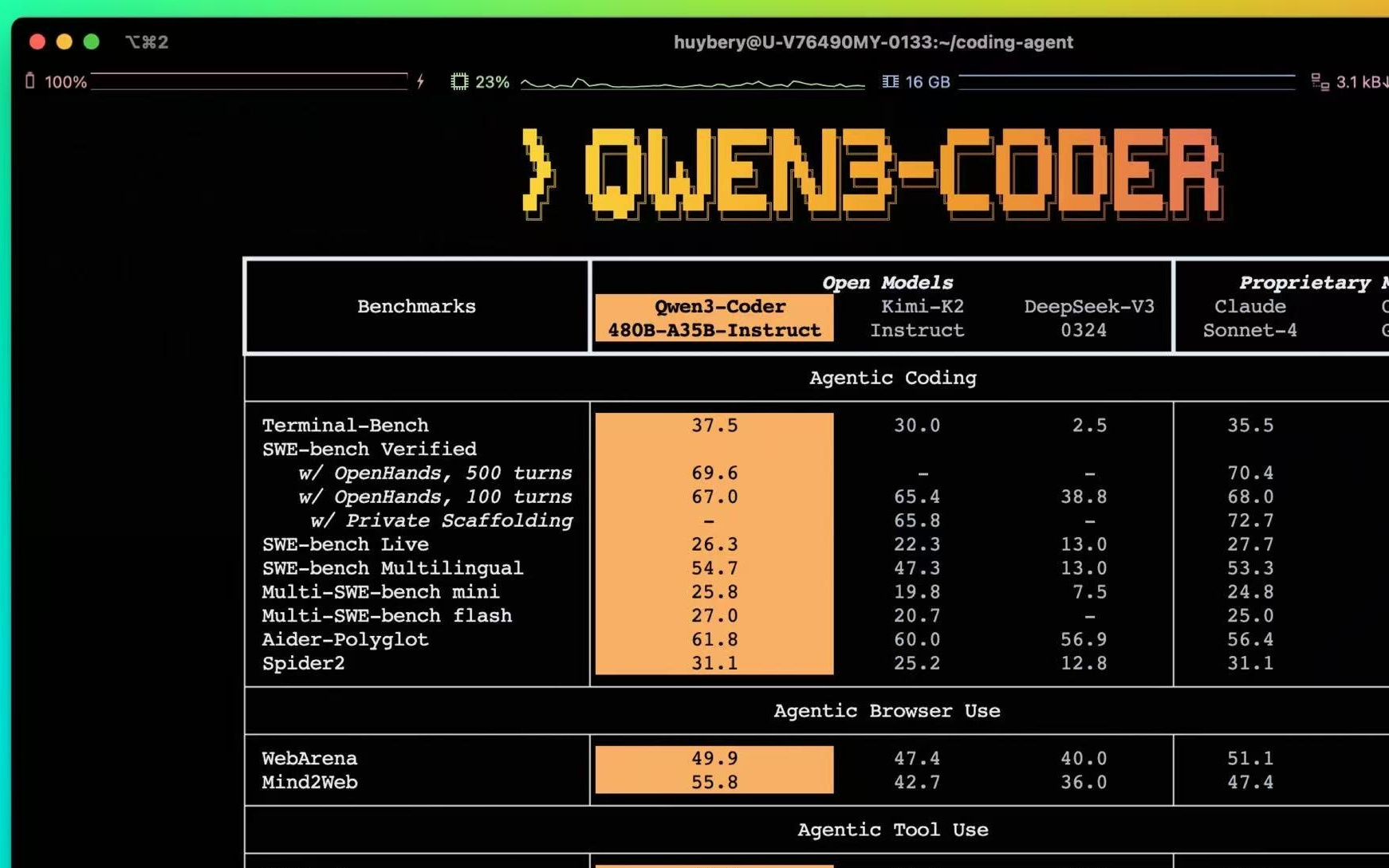Click the CPU usage graph
Screen dimensions: 1389x868
[x=693, y=82]
